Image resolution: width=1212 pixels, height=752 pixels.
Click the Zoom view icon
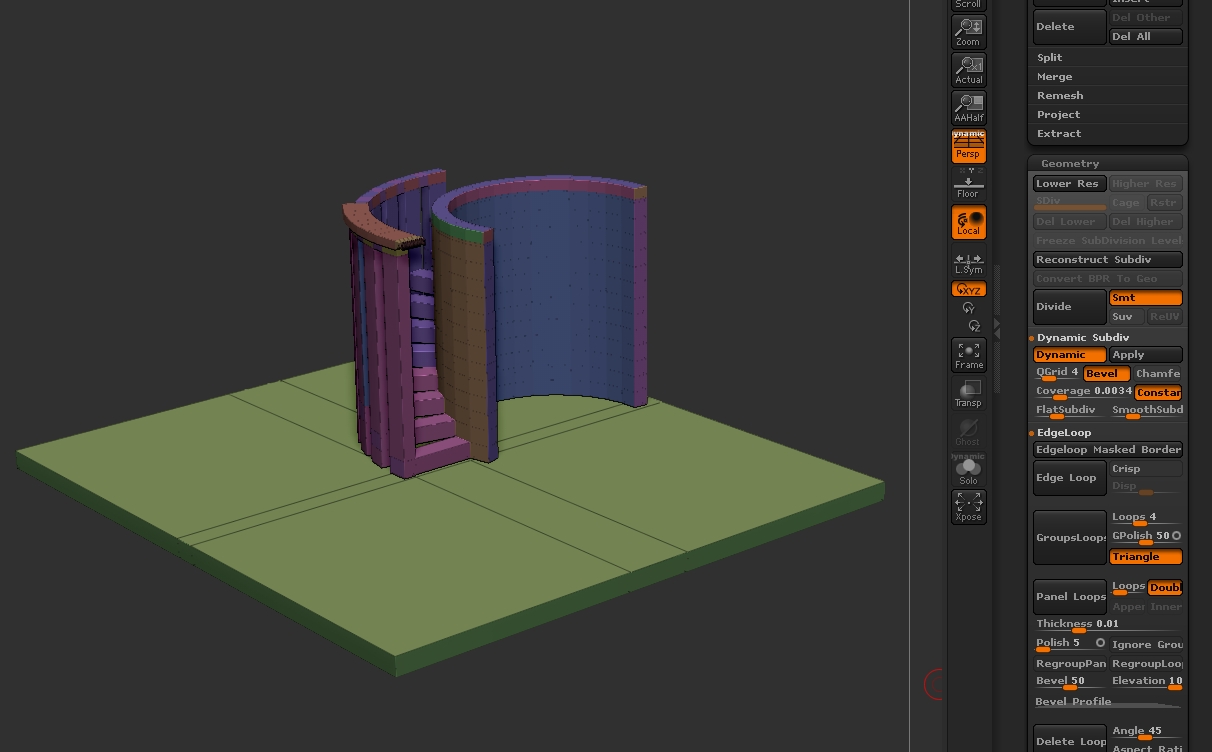[968, 32]
